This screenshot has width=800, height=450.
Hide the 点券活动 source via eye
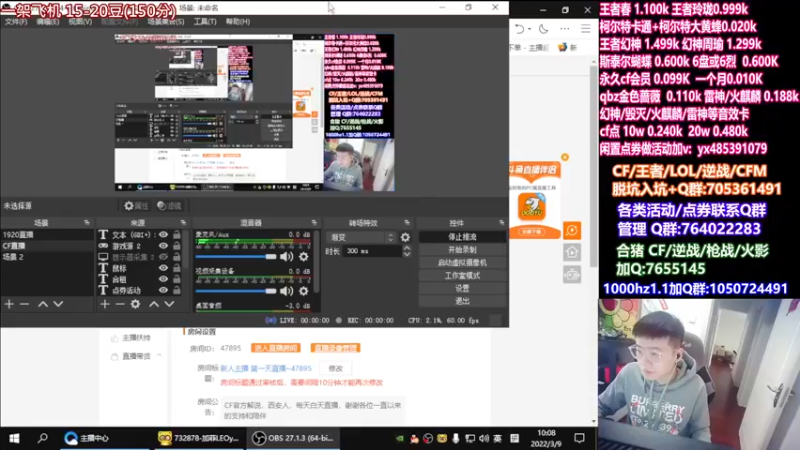coord(163,290)
